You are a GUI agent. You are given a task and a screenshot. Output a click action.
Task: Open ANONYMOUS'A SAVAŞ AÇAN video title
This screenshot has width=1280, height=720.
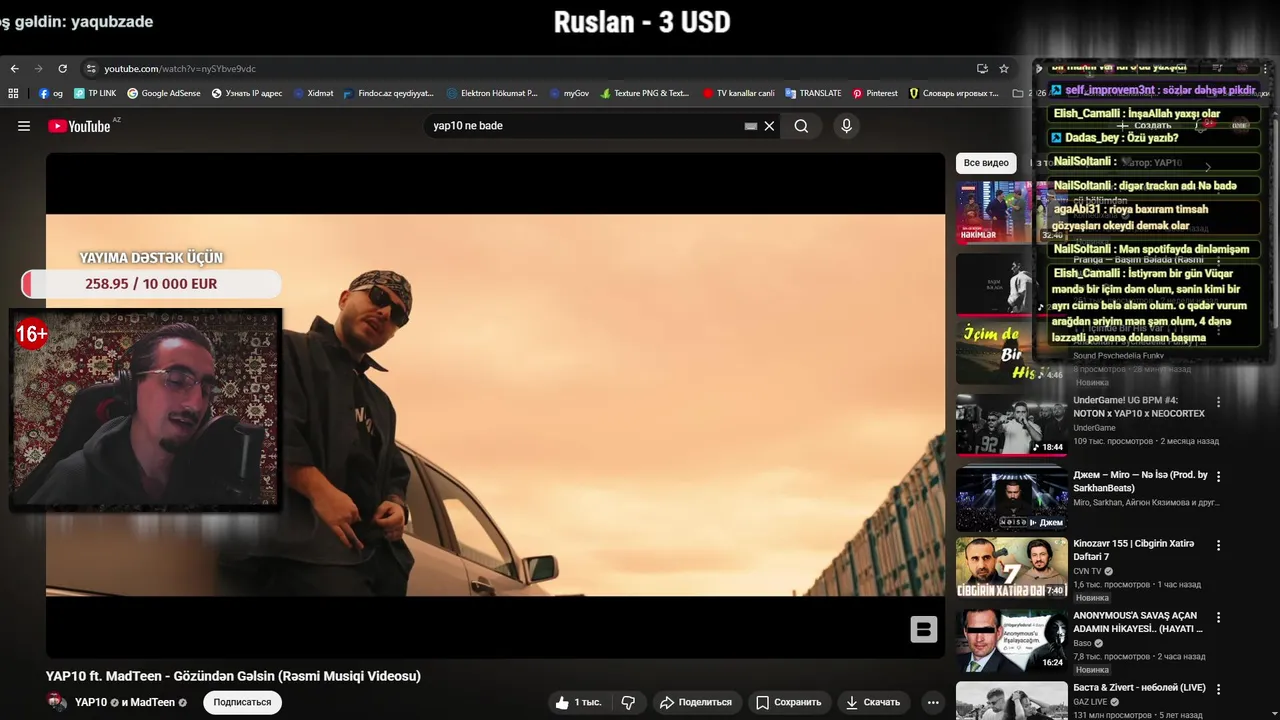(x=1138, y=622)
